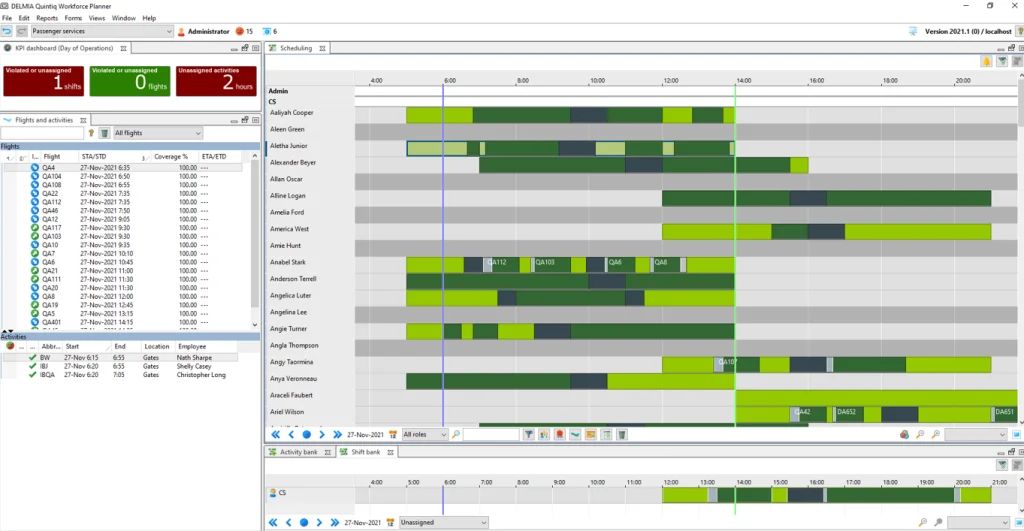This screenshot has height=531, width=1024.
Task: Select flight QA104 in the flights list
Action: pos(52,176)
